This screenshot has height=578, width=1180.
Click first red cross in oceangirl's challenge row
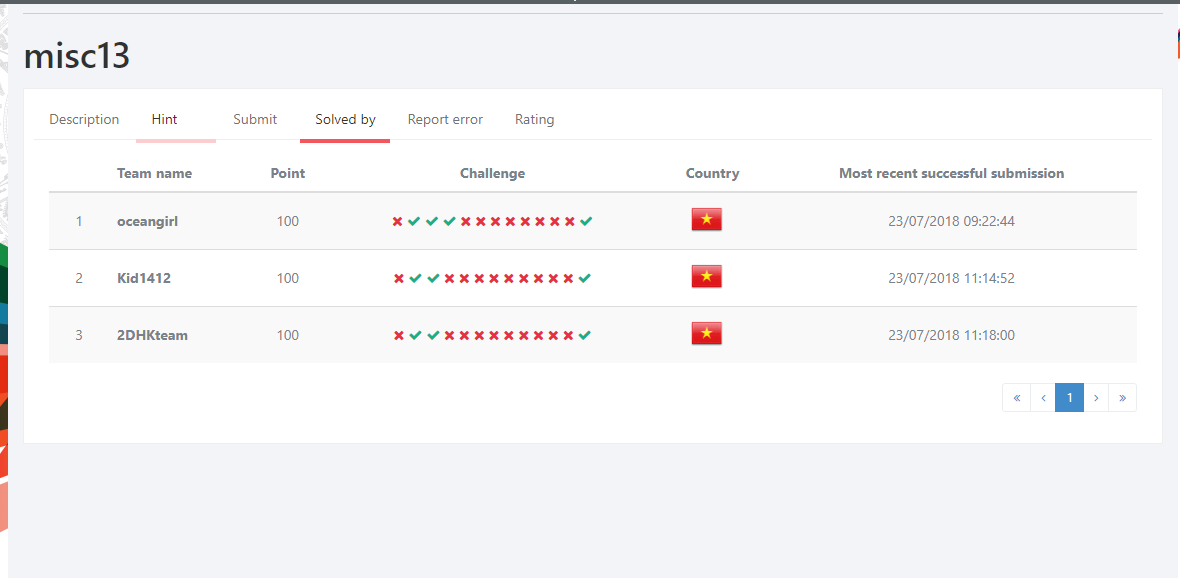point(397,221)
